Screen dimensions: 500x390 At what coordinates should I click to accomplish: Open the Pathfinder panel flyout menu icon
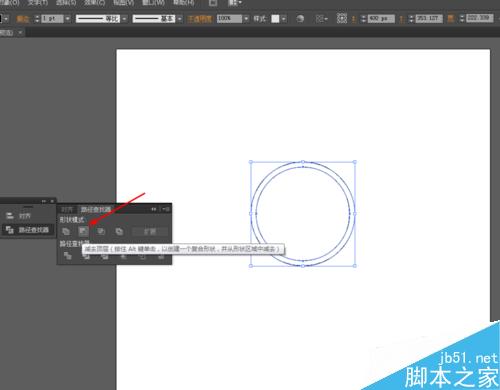tap(166, 209)
